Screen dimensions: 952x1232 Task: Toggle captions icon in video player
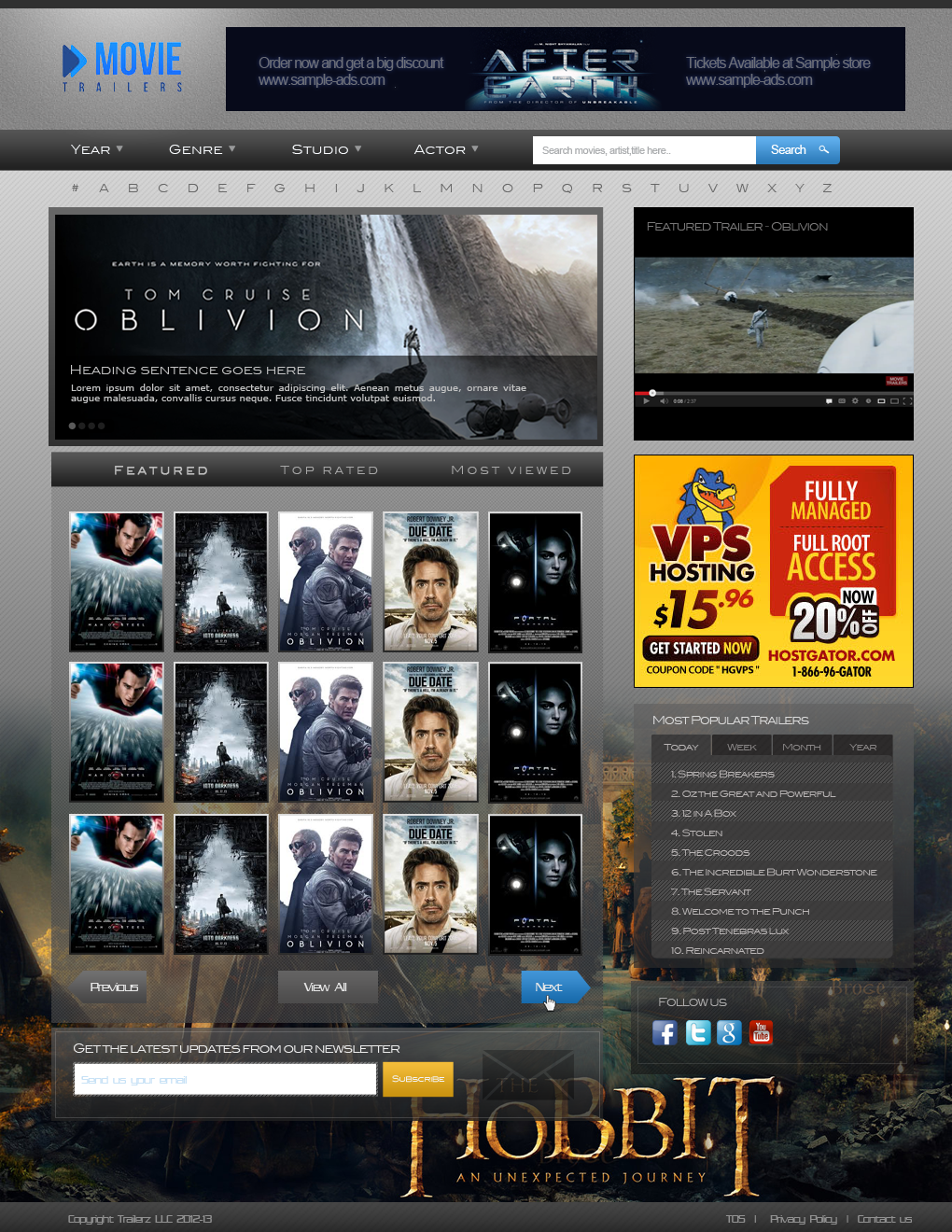[842, 400]
